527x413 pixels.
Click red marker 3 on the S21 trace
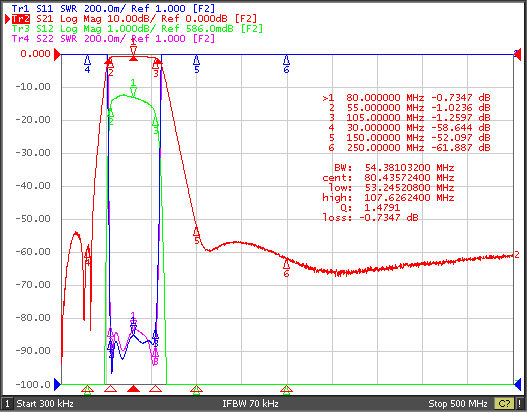[x=156, y=68]
